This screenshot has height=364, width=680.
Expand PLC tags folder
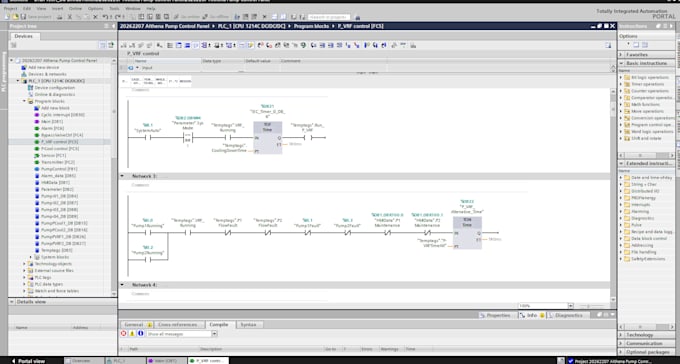[24, 277]
